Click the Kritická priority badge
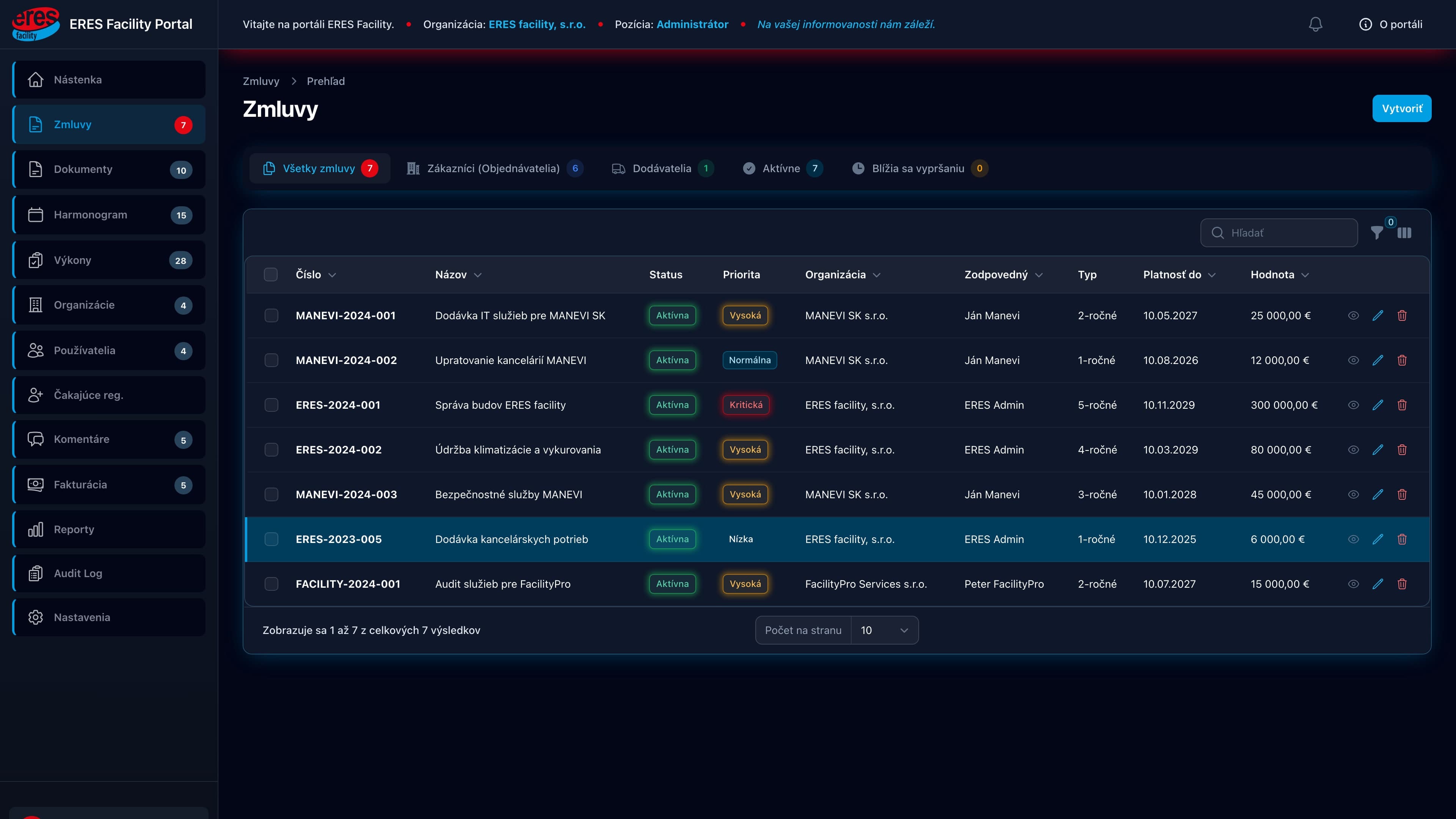 click(745, 405)
